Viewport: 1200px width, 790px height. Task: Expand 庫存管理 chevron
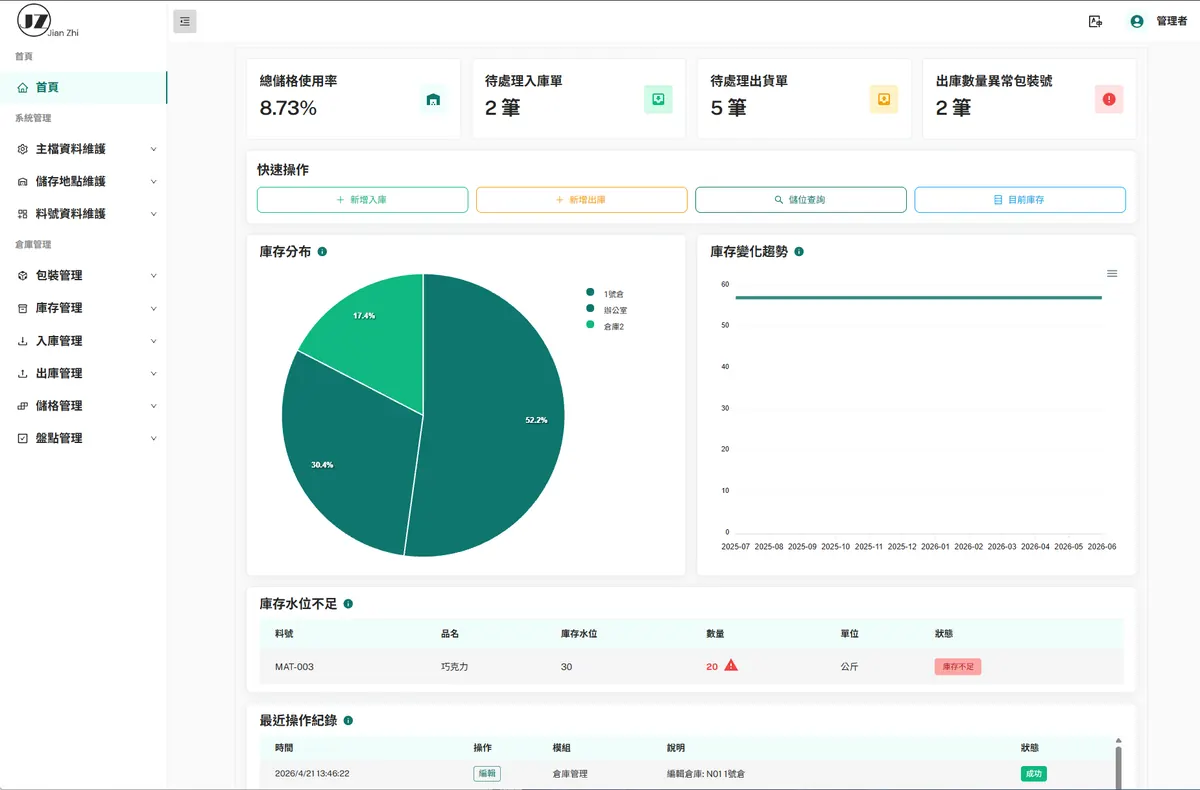coord(153,308)
